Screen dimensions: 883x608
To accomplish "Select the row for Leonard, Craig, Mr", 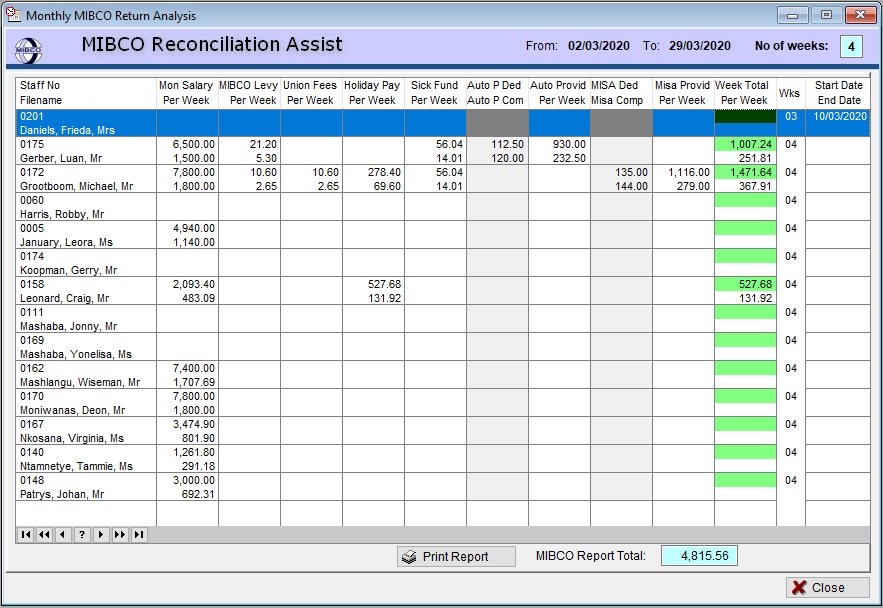I will [443, 291].
